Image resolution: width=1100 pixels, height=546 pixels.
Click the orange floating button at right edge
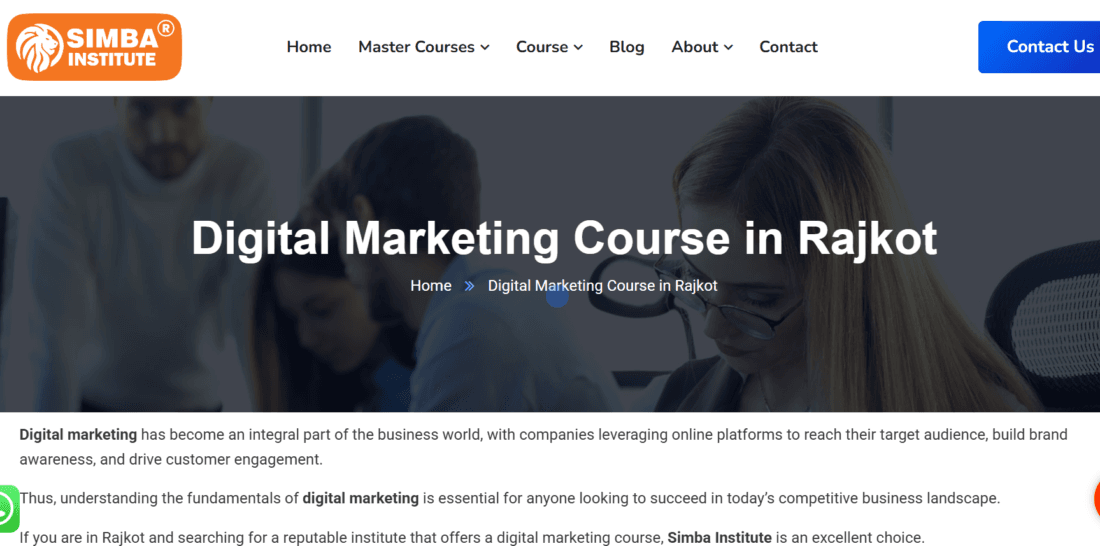click(x=1096, y=498)
